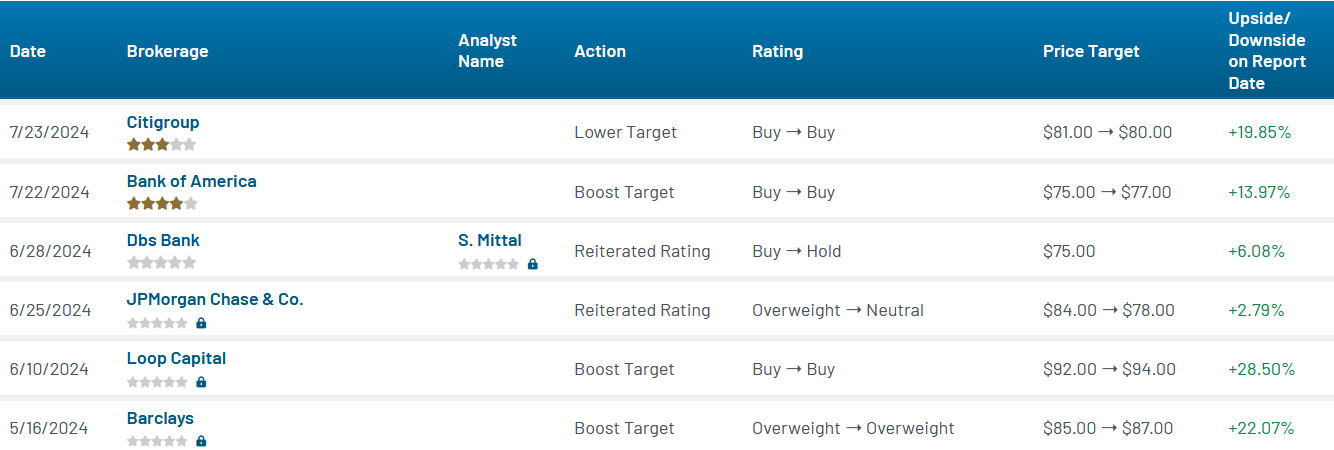Click the Overweight → Neutral rating cell
This screenshot has width=1334, height=450.
(x=838, y=310)
